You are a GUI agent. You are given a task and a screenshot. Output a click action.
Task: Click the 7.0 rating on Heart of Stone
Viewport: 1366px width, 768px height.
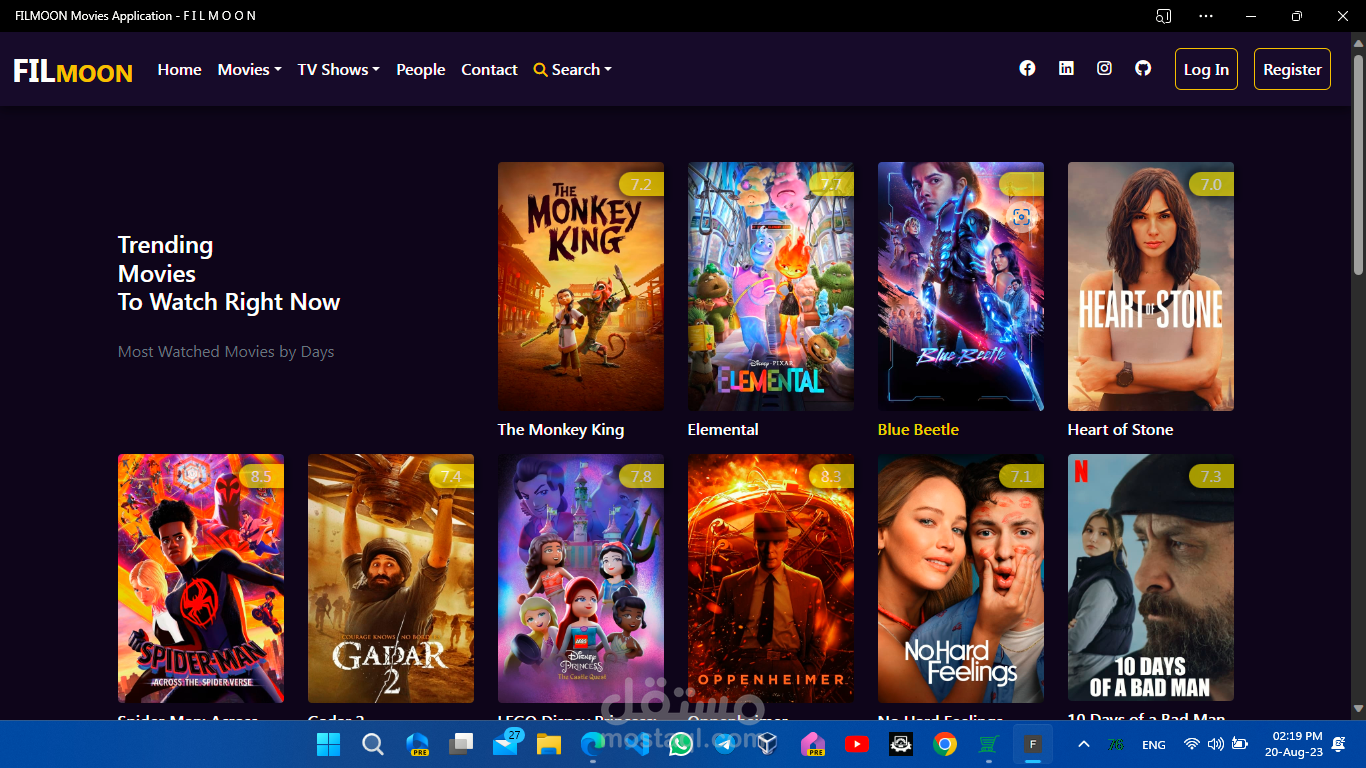pyautogui.click(x=1211, y=184)
